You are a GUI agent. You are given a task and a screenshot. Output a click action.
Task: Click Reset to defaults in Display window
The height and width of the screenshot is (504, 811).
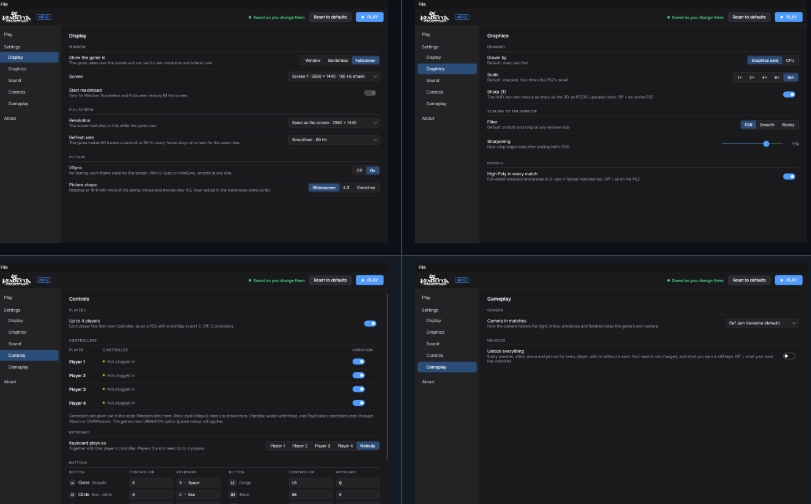pos(330,17)
